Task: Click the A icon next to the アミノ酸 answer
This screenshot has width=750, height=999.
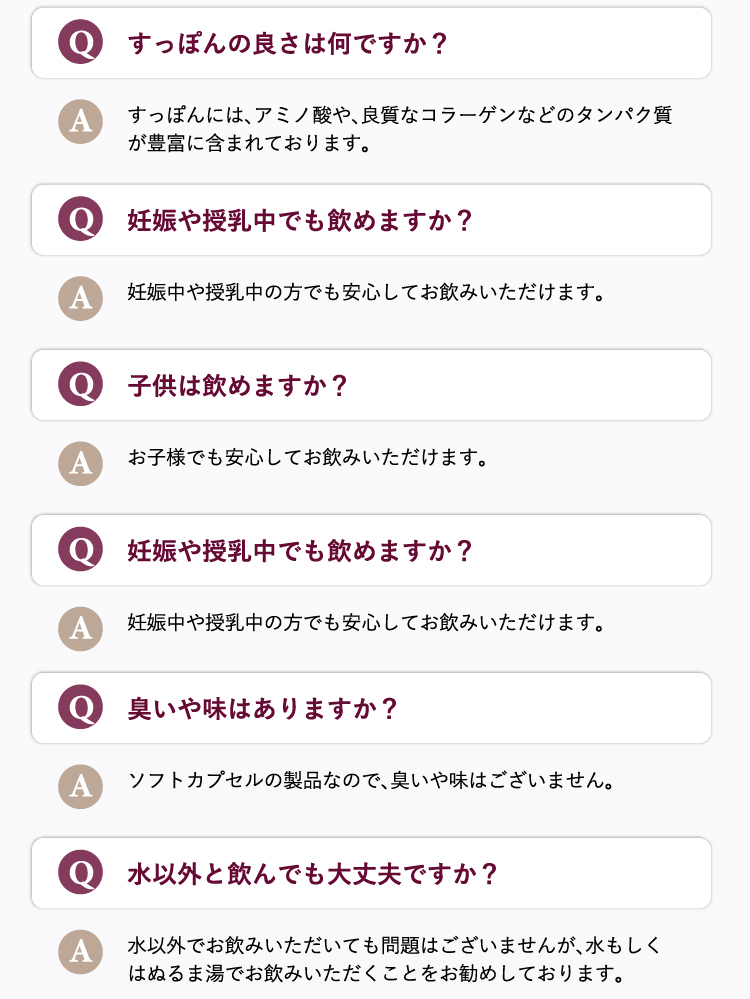Action: 80,122
